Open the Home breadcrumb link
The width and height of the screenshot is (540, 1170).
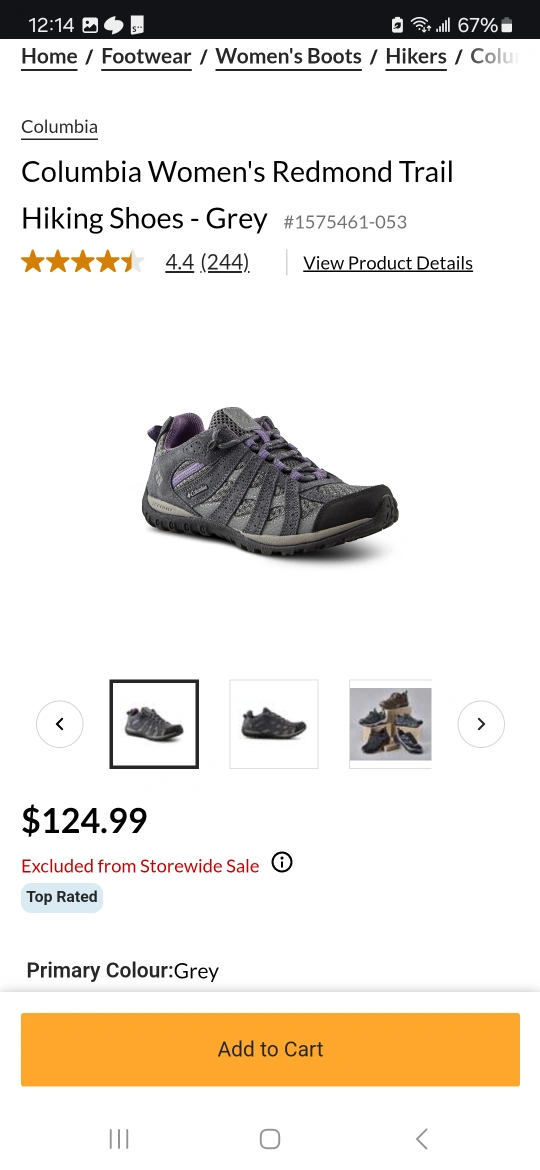pyautogui.click(x=49, y=57)
